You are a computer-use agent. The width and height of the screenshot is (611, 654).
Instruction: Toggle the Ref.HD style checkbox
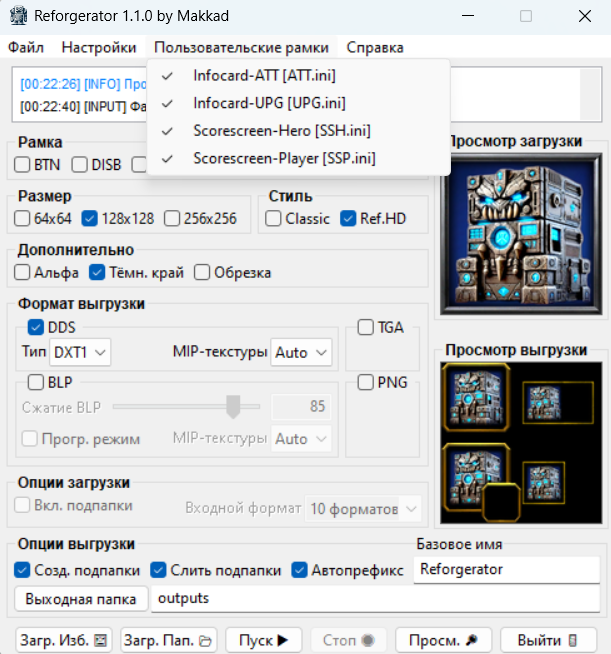coord(348,219)
